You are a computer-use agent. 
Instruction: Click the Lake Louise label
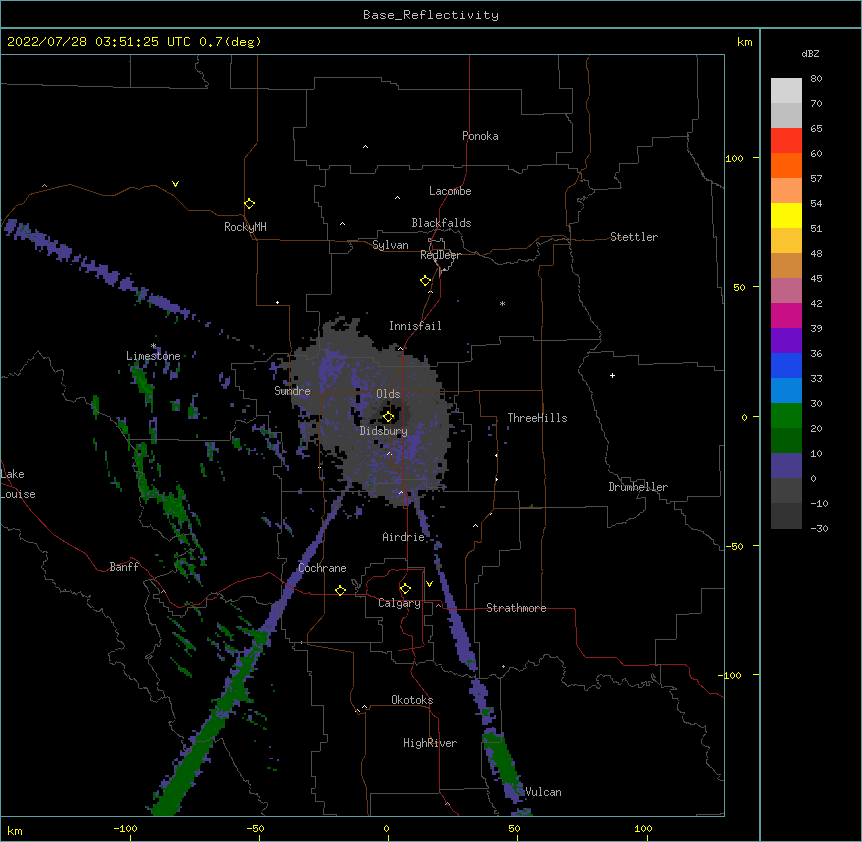click(18, 484)
